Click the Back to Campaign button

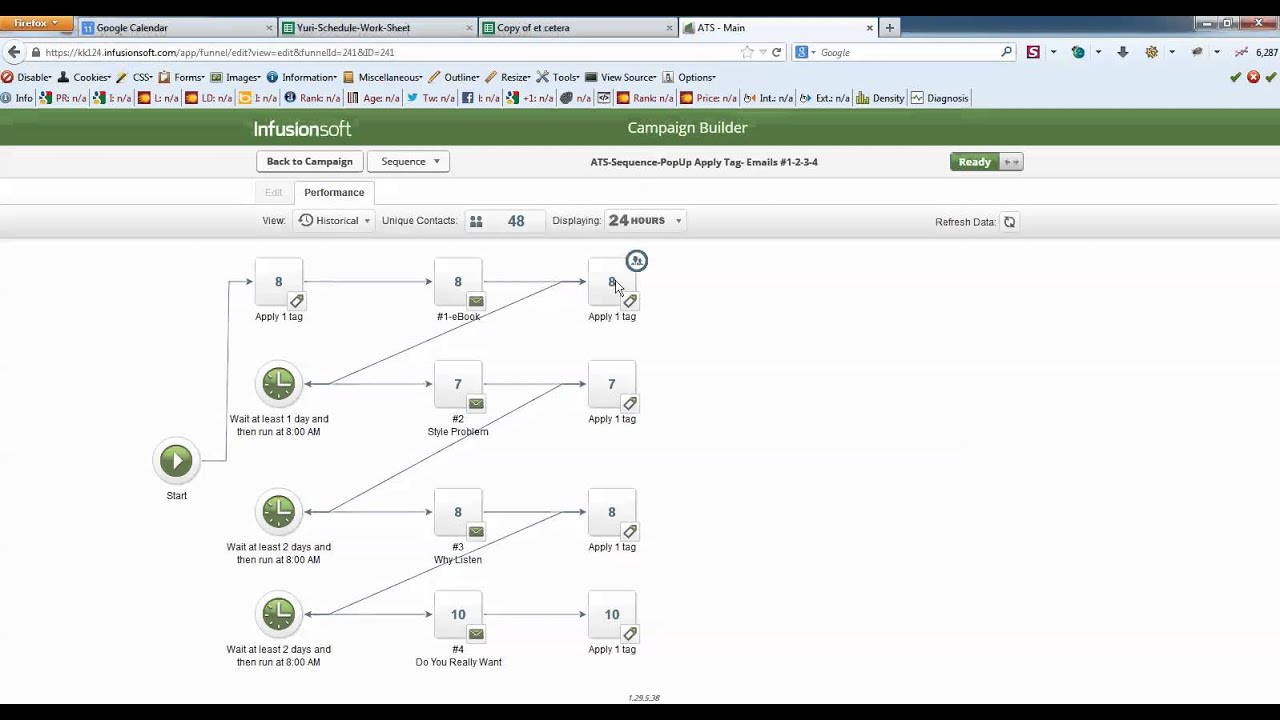tap(309, 162)
